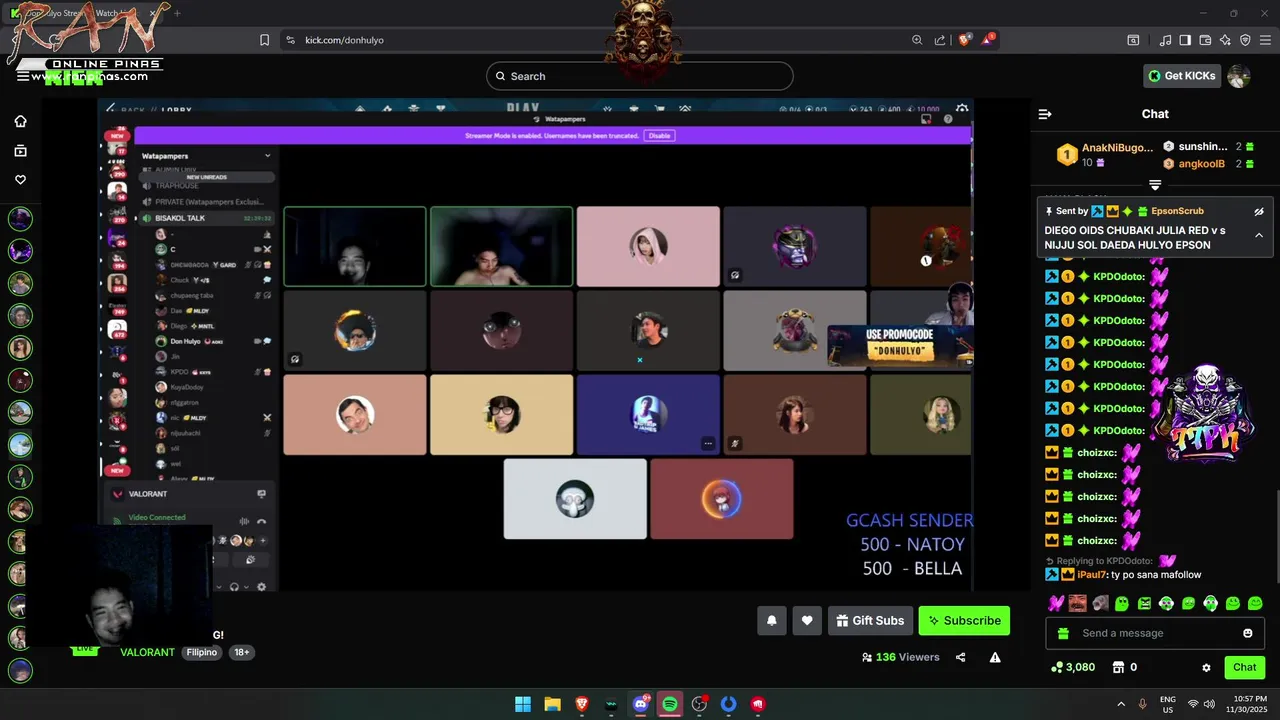This screenshot has height=720, width=1280.
Task: Click EpsonScrub username in pinned message
Action: click(x=1177, y=211)
